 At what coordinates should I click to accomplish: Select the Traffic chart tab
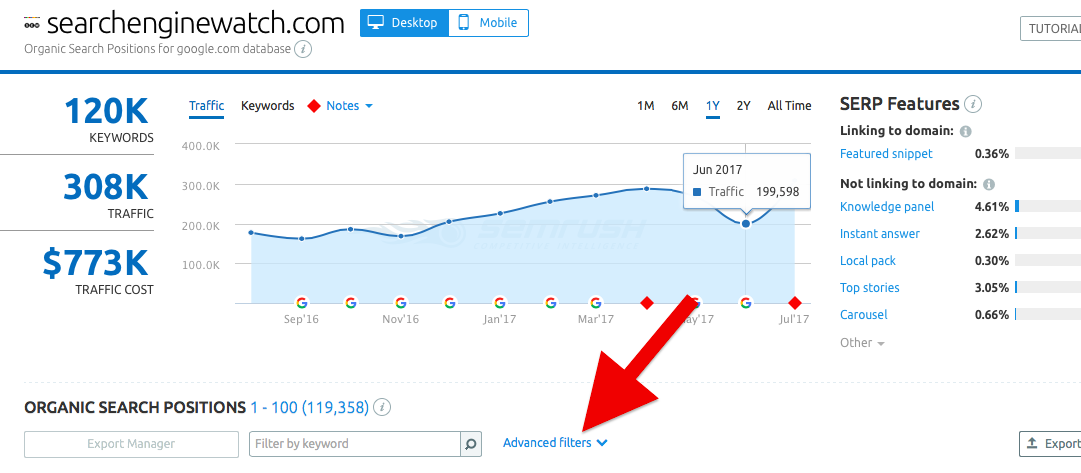pos(206,105)
